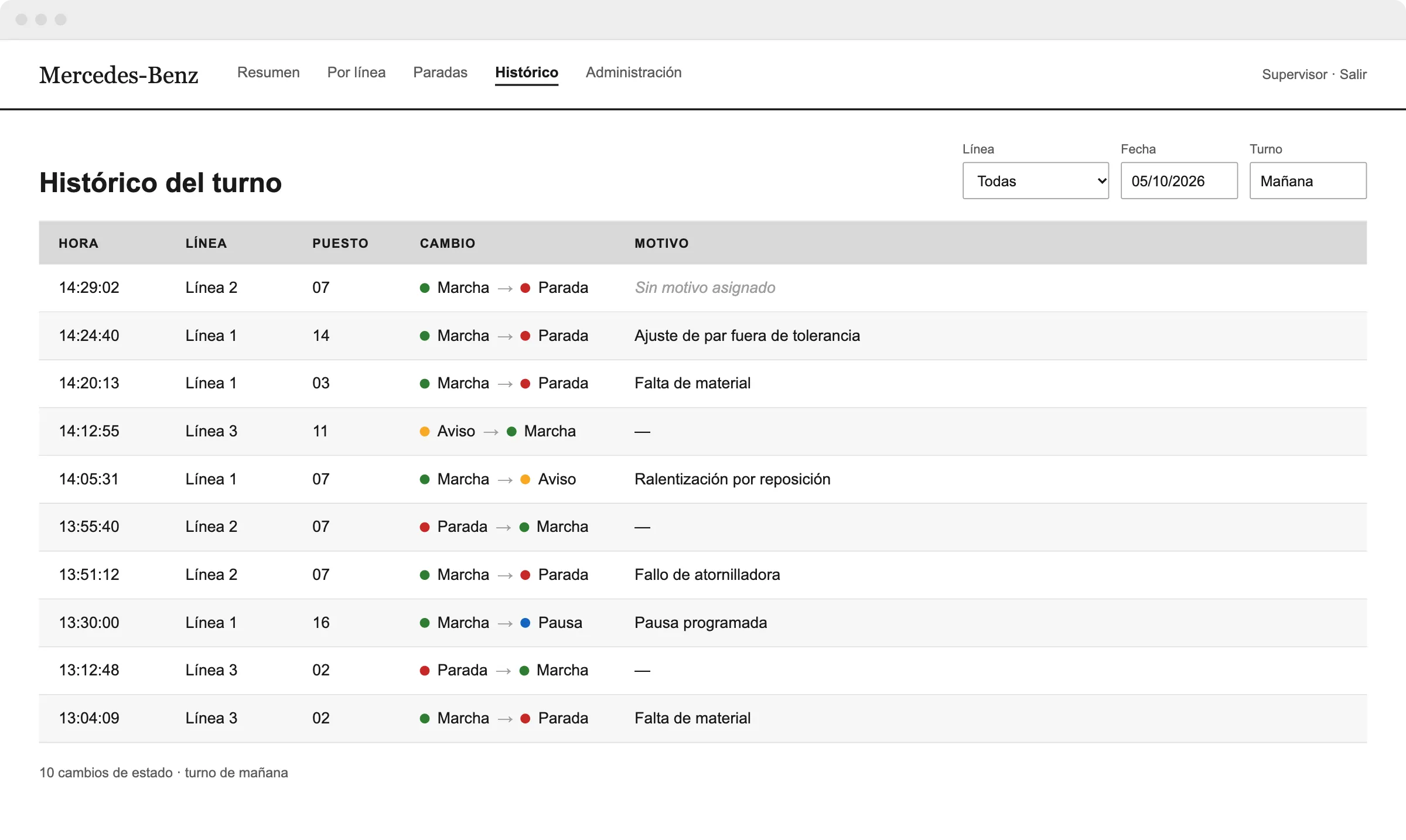Click 'Sin motivo asignado' in the 14:29:02 row
This screenshot has width=1406, height=840.
tap(705, 288)
